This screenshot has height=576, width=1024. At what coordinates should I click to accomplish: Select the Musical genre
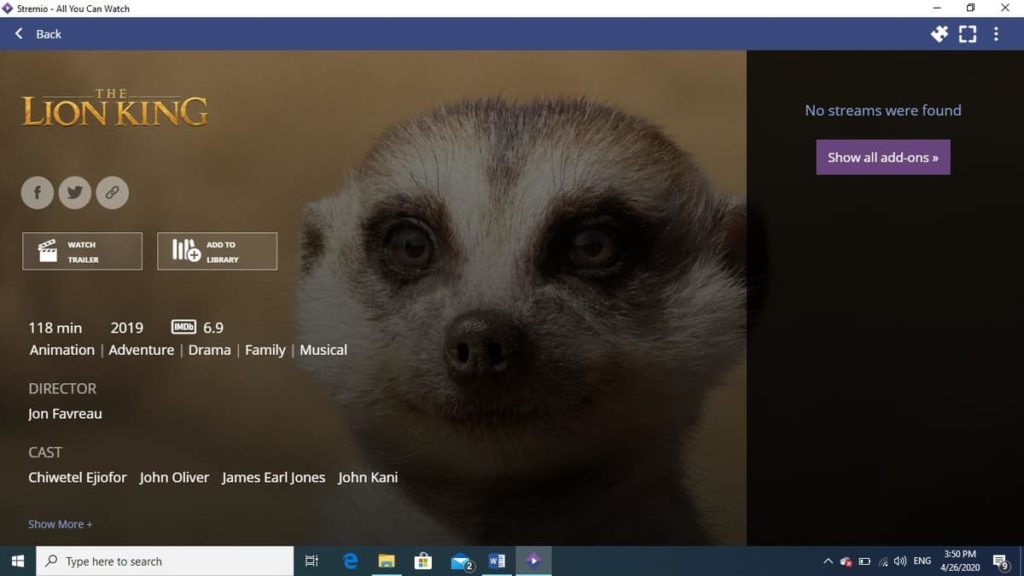pos(323,350)
